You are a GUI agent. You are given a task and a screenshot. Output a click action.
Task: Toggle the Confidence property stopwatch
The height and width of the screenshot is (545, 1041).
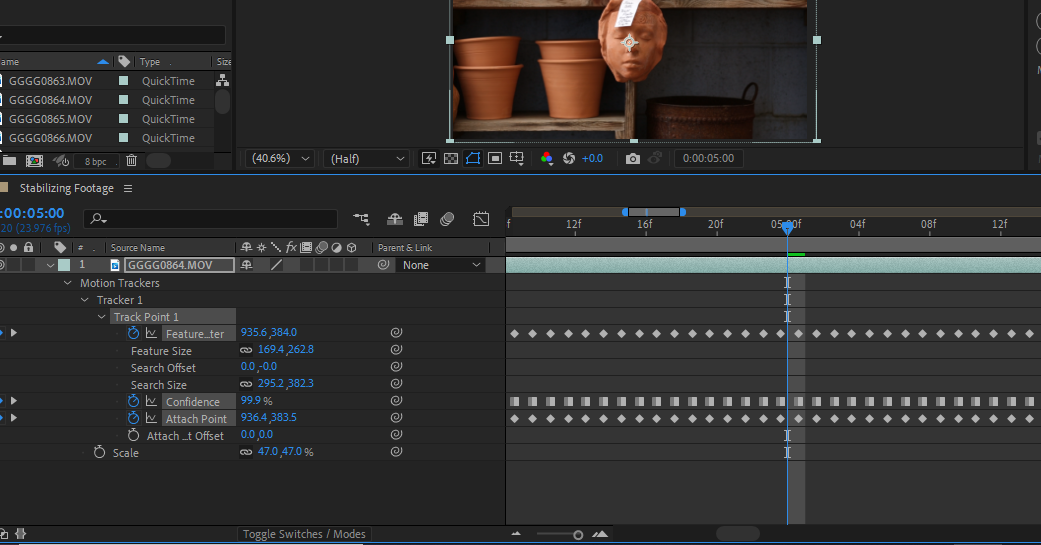pos(133,401)
